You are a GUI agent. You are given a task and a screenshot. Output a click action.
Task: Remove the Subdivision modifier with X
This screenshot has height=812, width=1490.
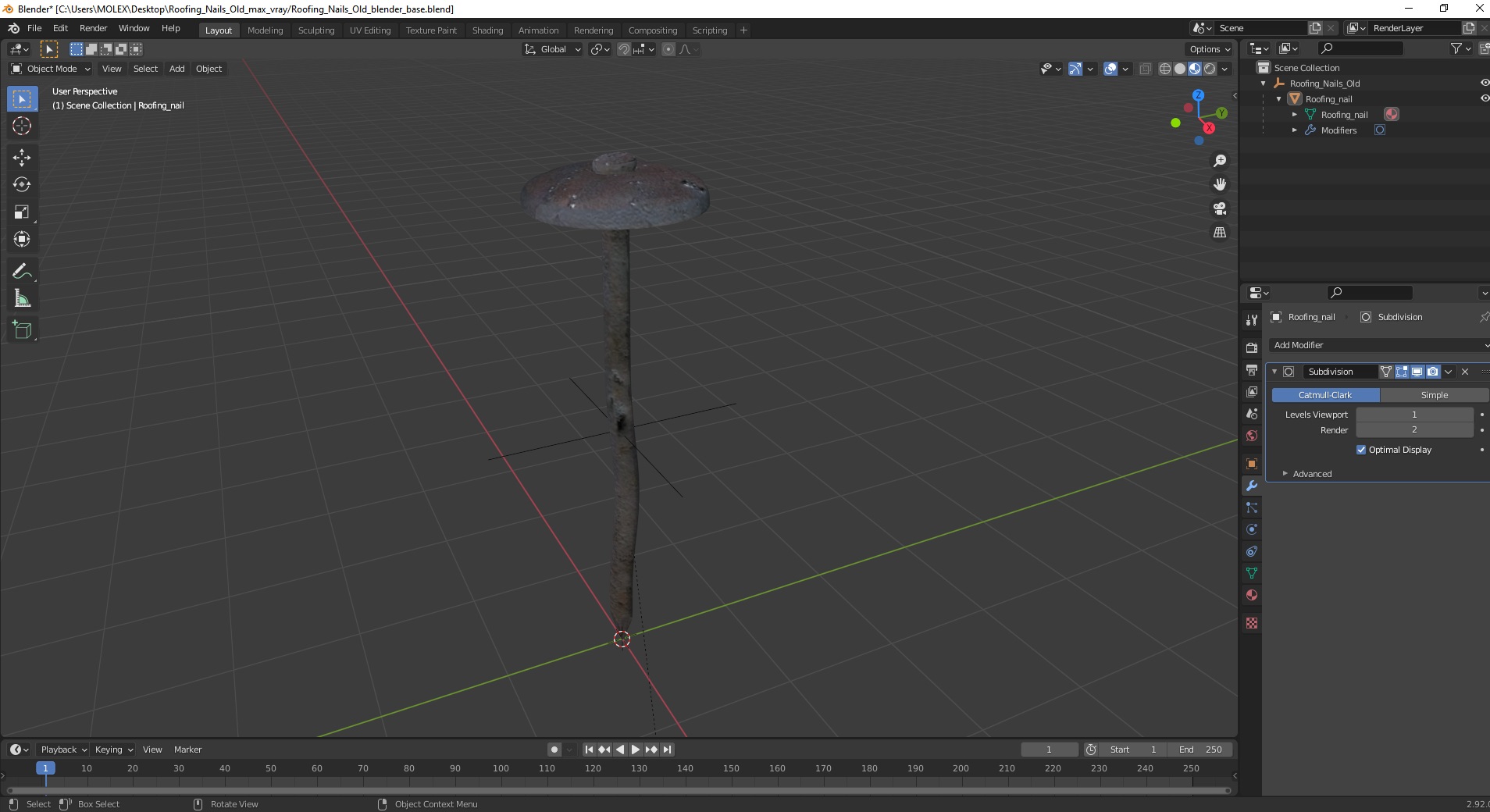pos(1465,372)
